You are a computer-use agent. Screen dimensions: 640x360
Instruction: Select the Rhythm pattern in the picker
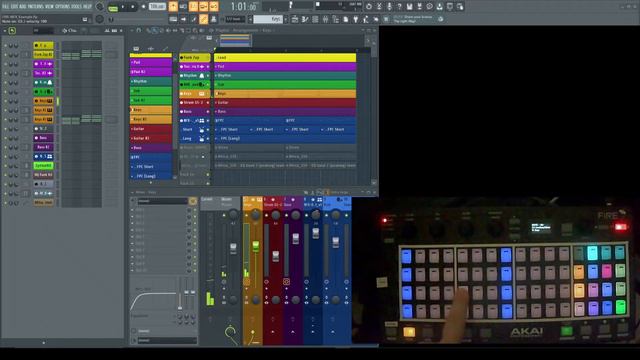point(151,81)
